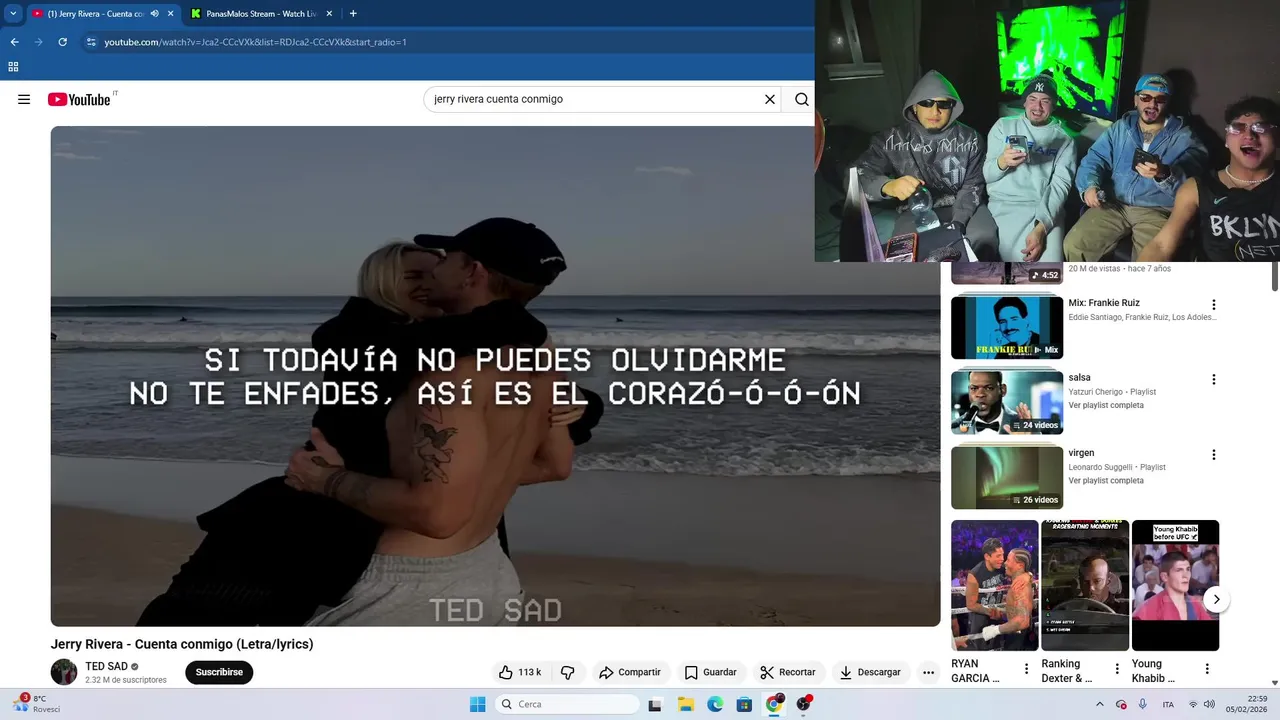Like the video with thumbs up
Viewport: 1280px width, 720px height.
click(x=520, y=672)
